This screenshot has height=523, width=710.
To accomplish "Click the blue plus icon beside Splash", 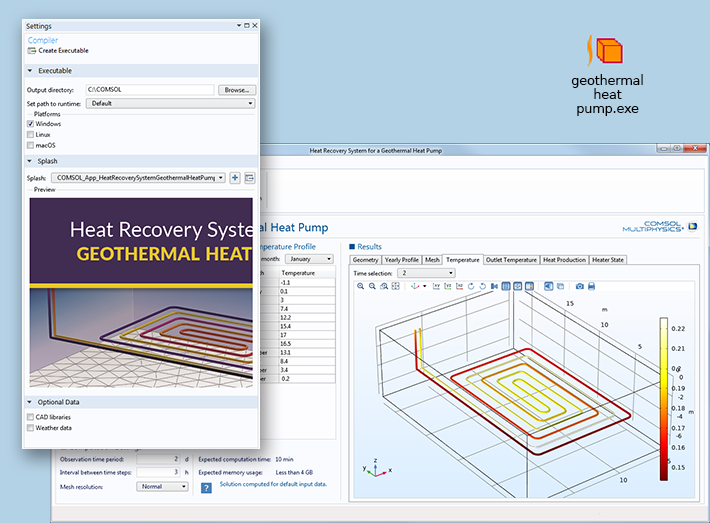I will tap(235, 178).
